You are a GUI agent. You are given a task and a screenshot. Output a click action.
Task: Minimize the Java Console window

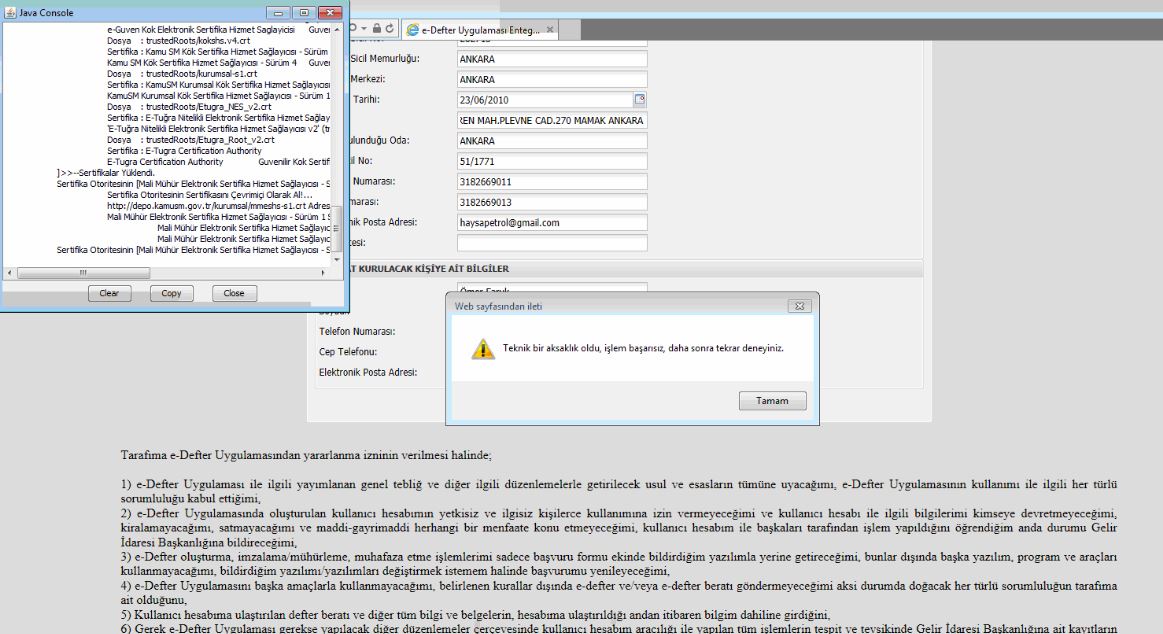coord(277,12)
